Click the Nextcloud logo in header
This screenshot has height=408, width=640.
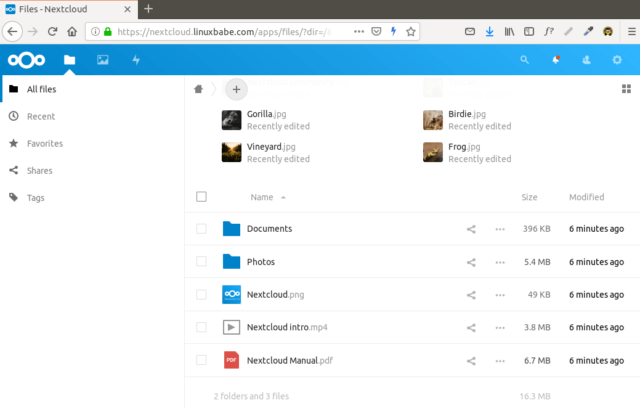coord(26,60)
